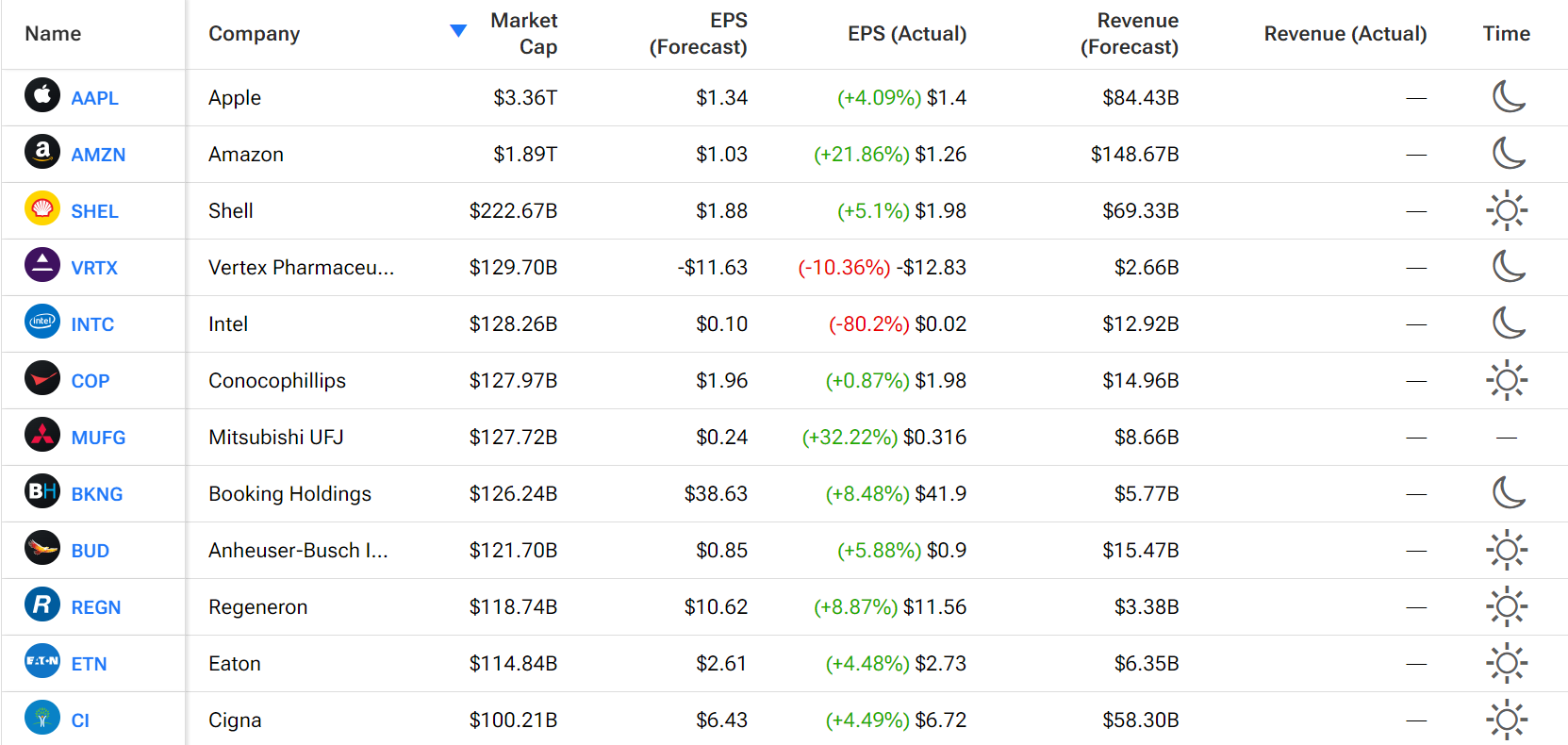Sort by the Name column header
The height and width of the screenshot is (745, 1568).
point(53,34)
